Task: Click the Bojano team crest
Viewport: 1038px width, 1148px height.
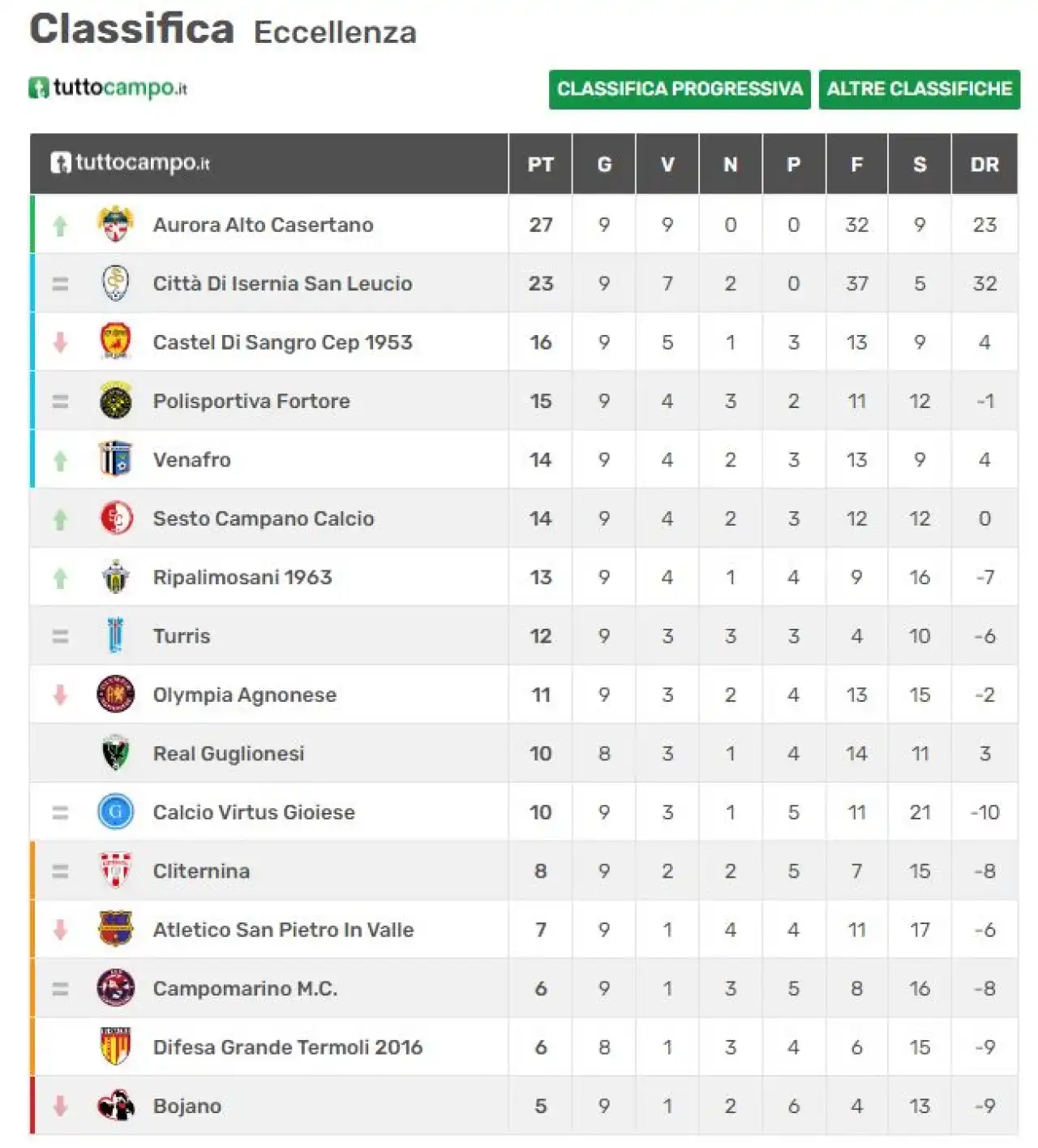Action: click(115, 1106)
